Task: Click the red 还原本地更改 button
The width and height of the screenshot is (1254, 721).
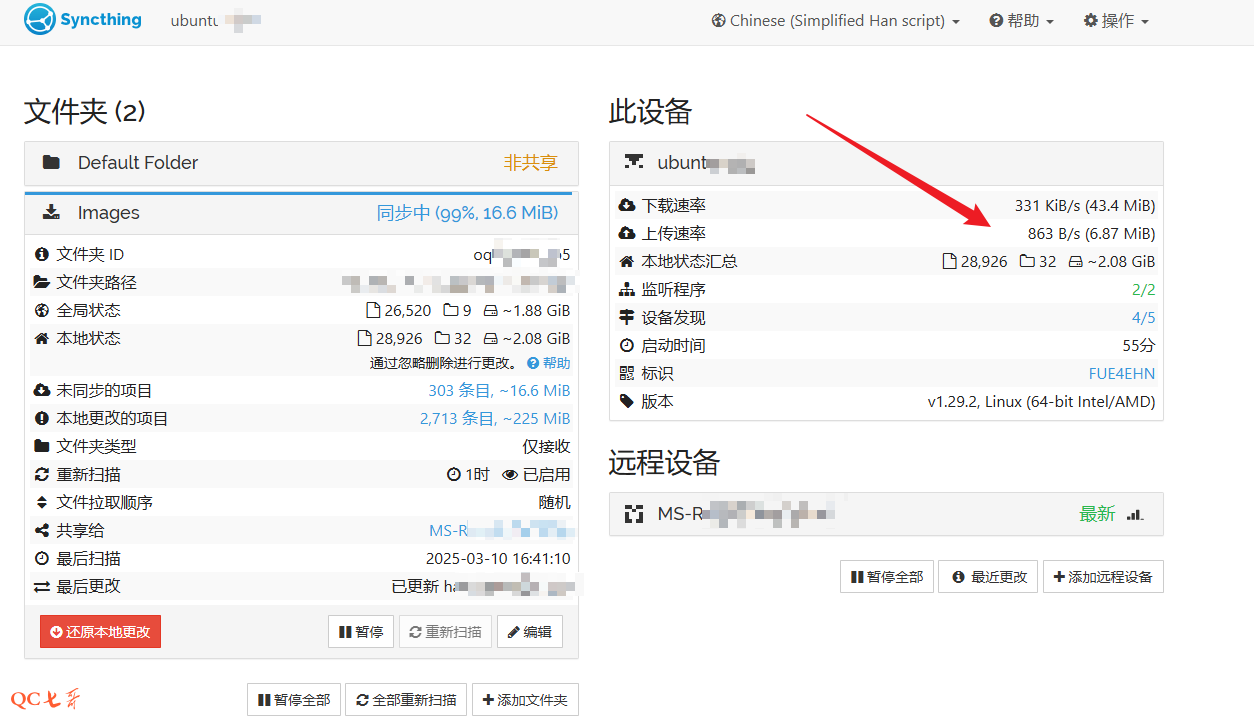Action: click(100, 632)
